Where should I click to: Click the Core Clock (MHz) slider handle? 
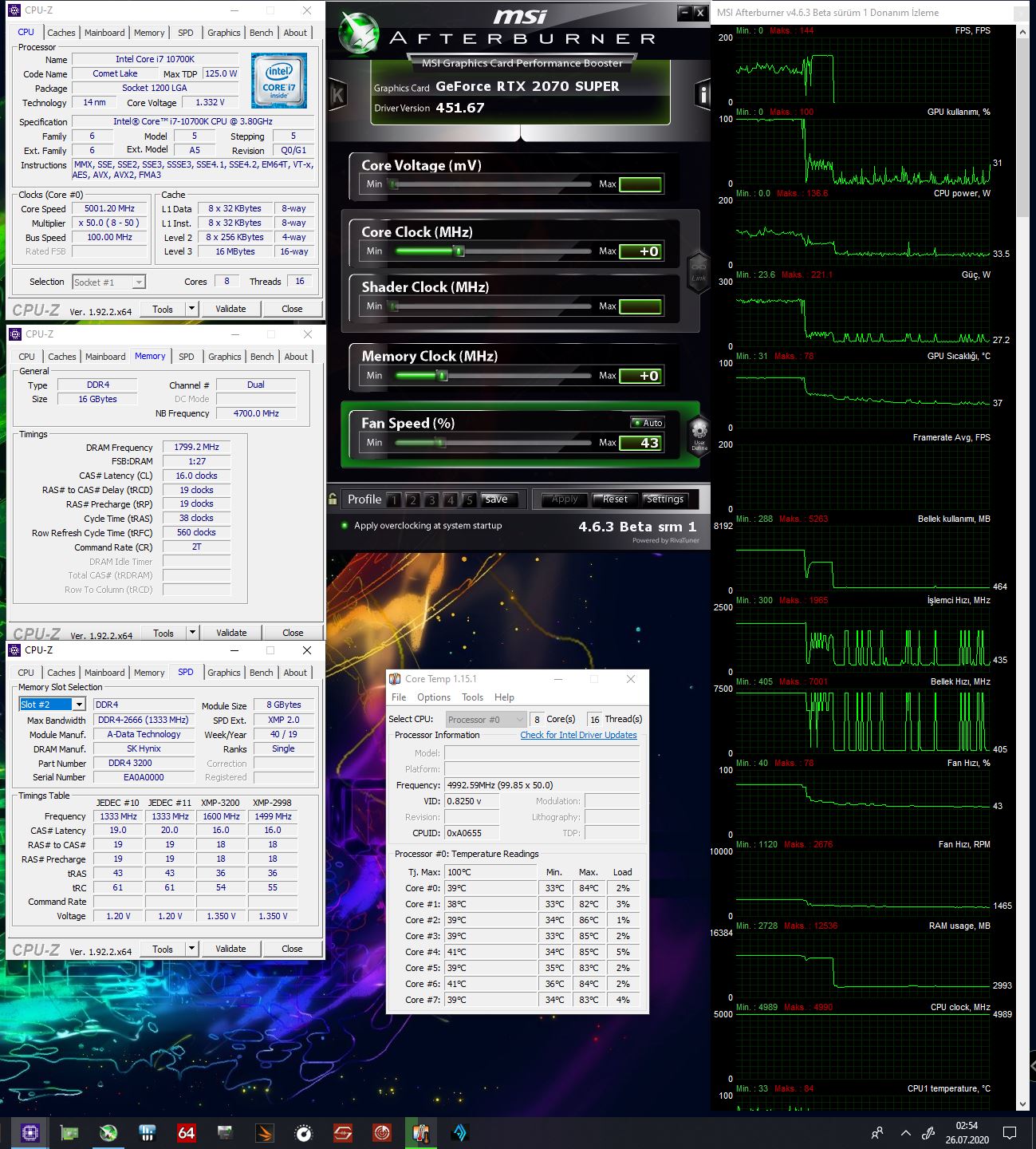pyautogui.click(x=459, y=251)
